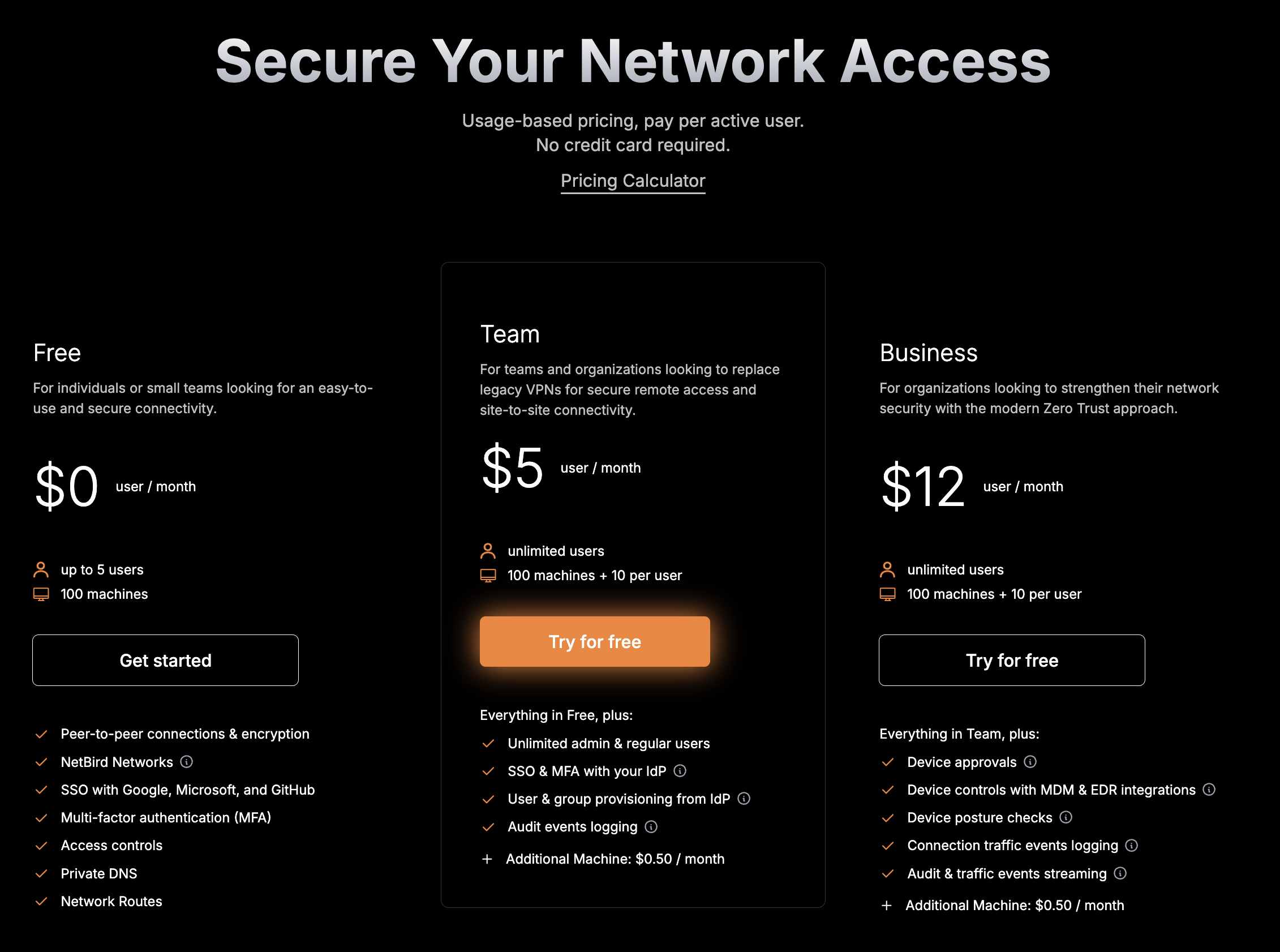
Task: Open info for Connection traffic events logging
Action: point(1133,846)
